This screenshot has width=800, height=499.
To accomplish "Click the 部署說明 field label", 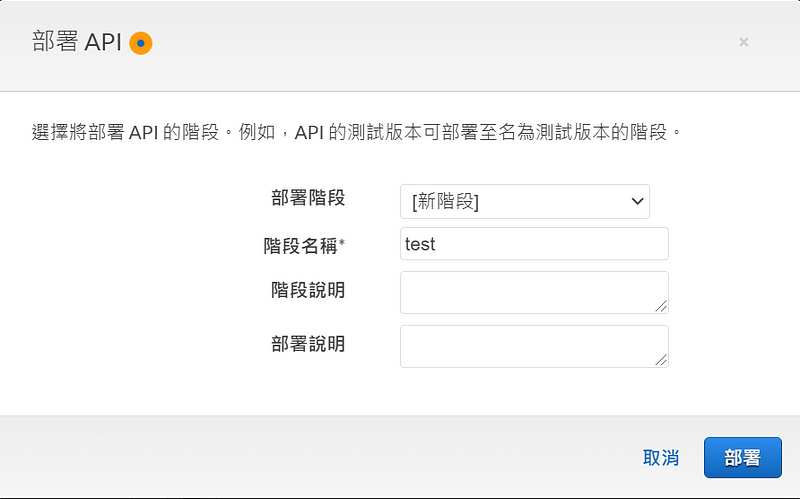I will (308, 344).
